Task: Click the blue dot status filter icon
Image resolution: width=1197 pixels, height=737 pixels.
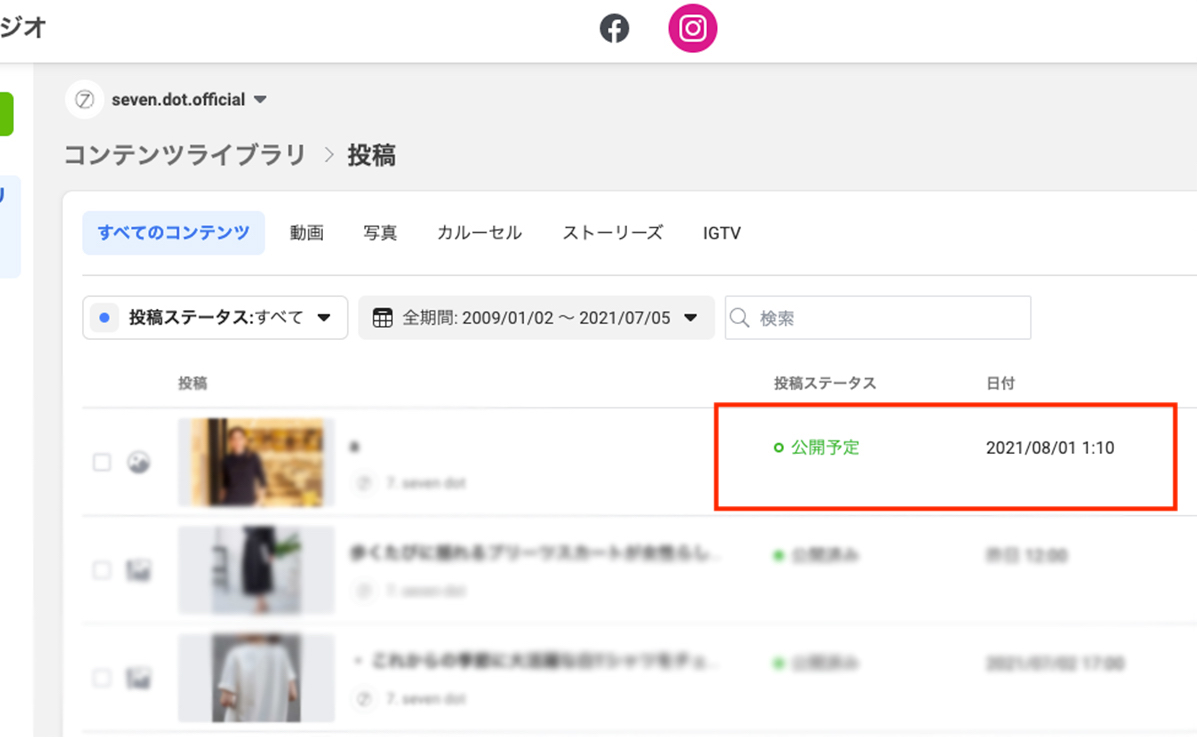Action: point(105,318)
